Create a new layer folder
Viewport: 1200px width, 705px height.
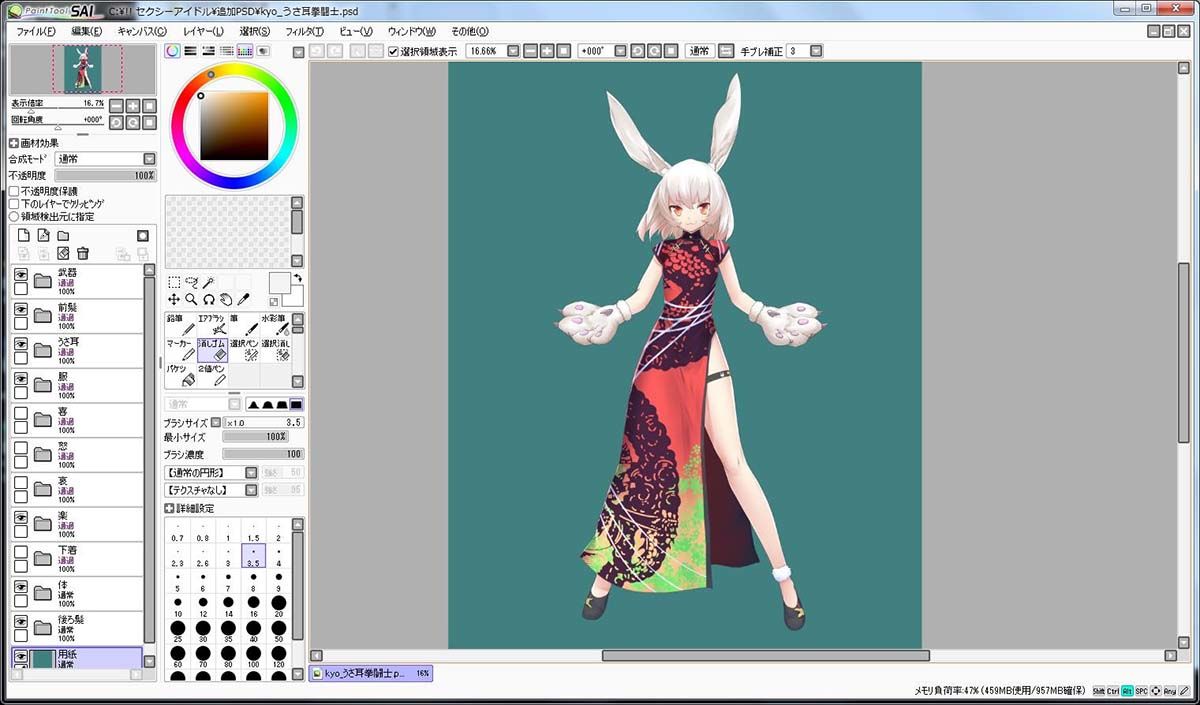tap(63, 236)
